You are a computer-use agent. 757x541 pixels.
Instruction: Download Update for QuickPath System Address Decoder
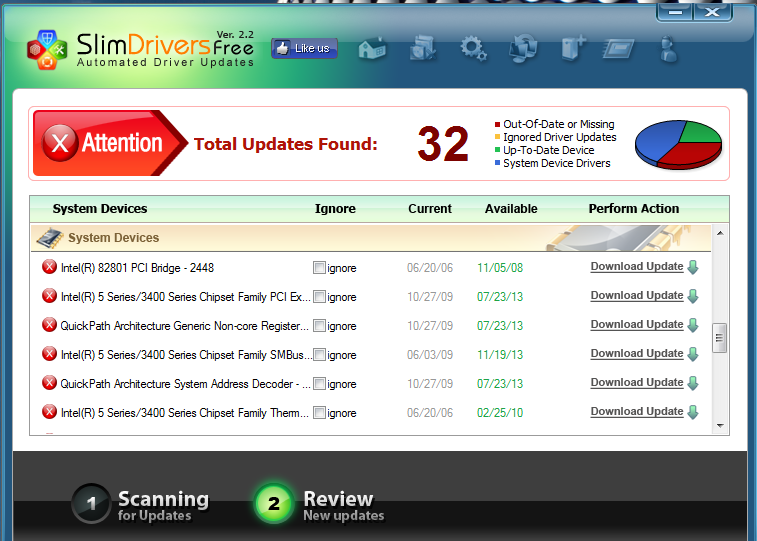637,382
